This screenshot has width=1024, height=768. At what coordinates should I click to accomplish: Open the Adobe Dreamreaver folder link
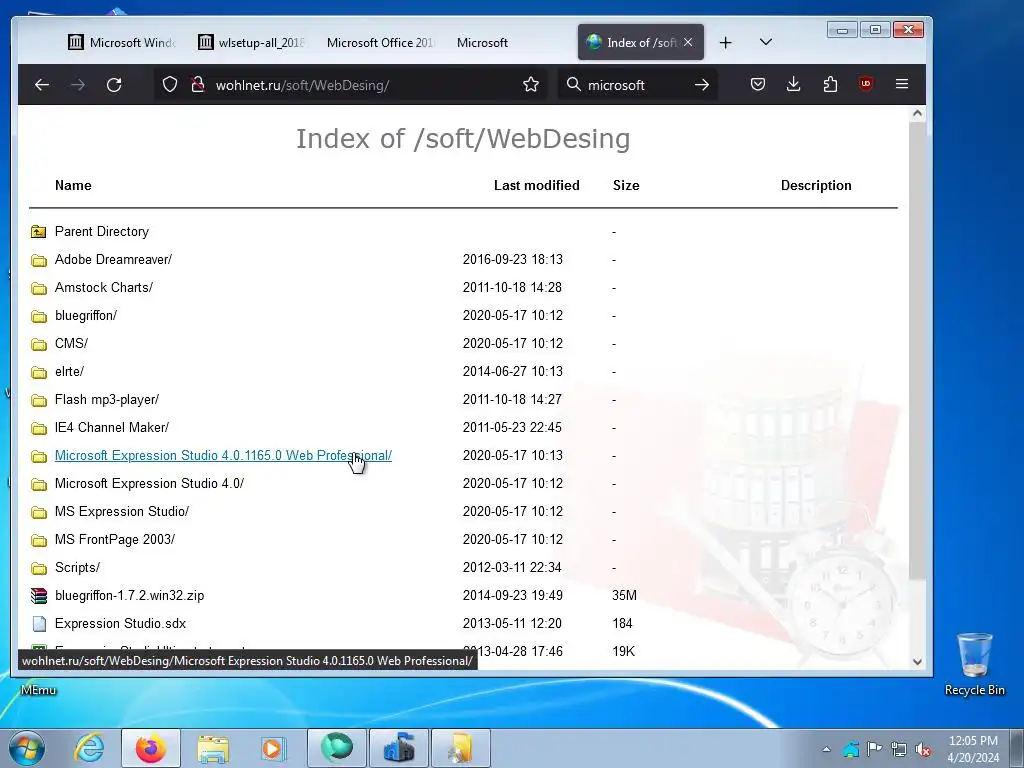[114, 259]
